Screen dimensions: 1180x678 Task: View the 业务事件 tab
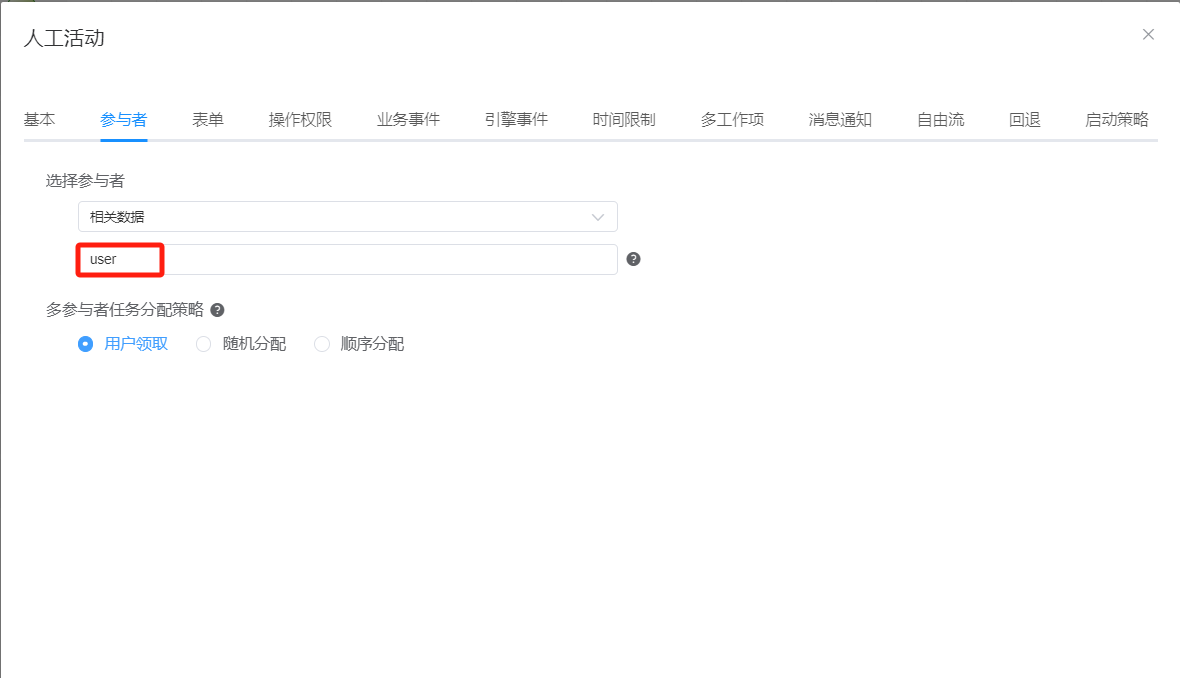click(x=407, y=118)
